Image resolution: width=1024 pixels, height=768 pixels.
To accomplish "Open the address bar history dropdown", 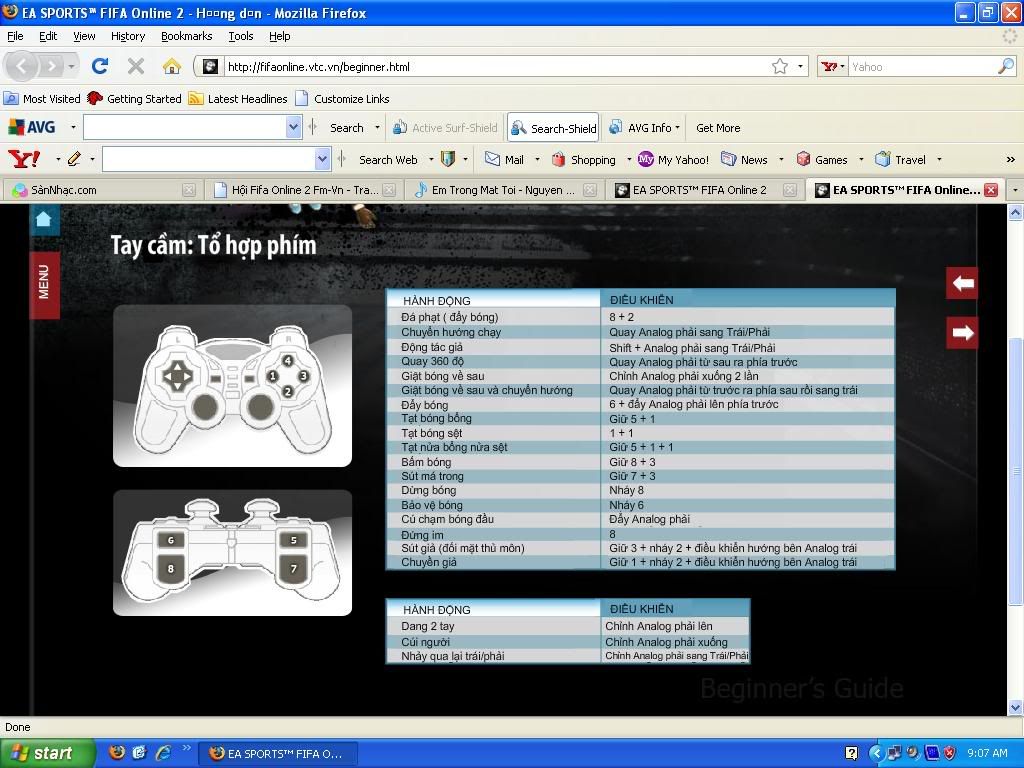I will 800,66.
